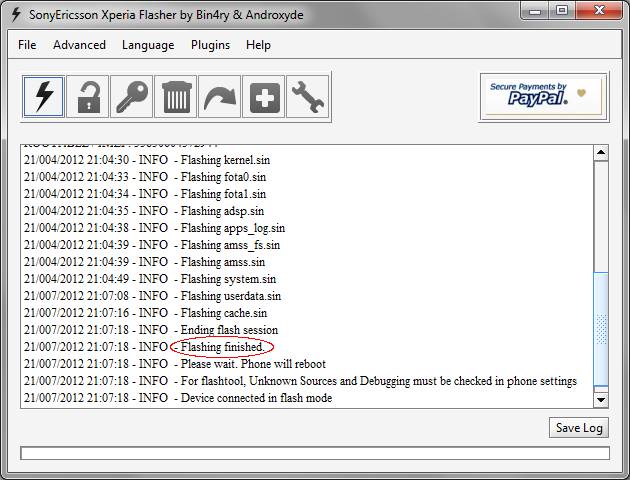
Task: Select log line "Ending flash session"
Action: (151, 330)
